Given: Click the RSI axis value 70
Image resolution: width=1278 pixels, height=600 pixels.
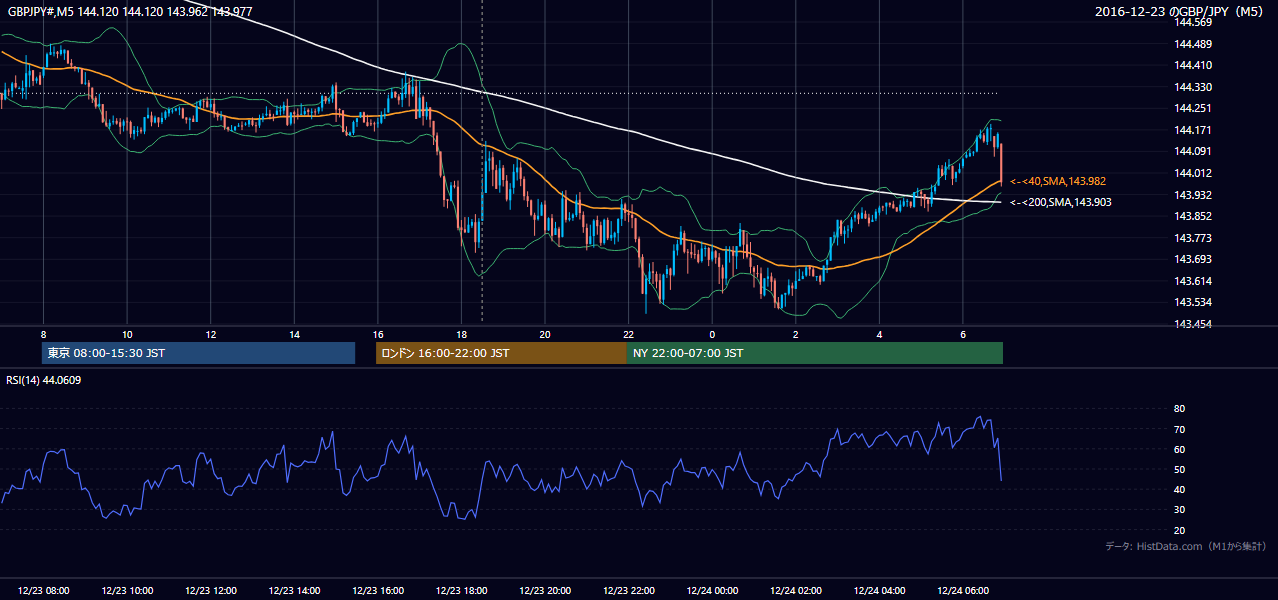Looking at the screenshot, I should pos(1179,429).
